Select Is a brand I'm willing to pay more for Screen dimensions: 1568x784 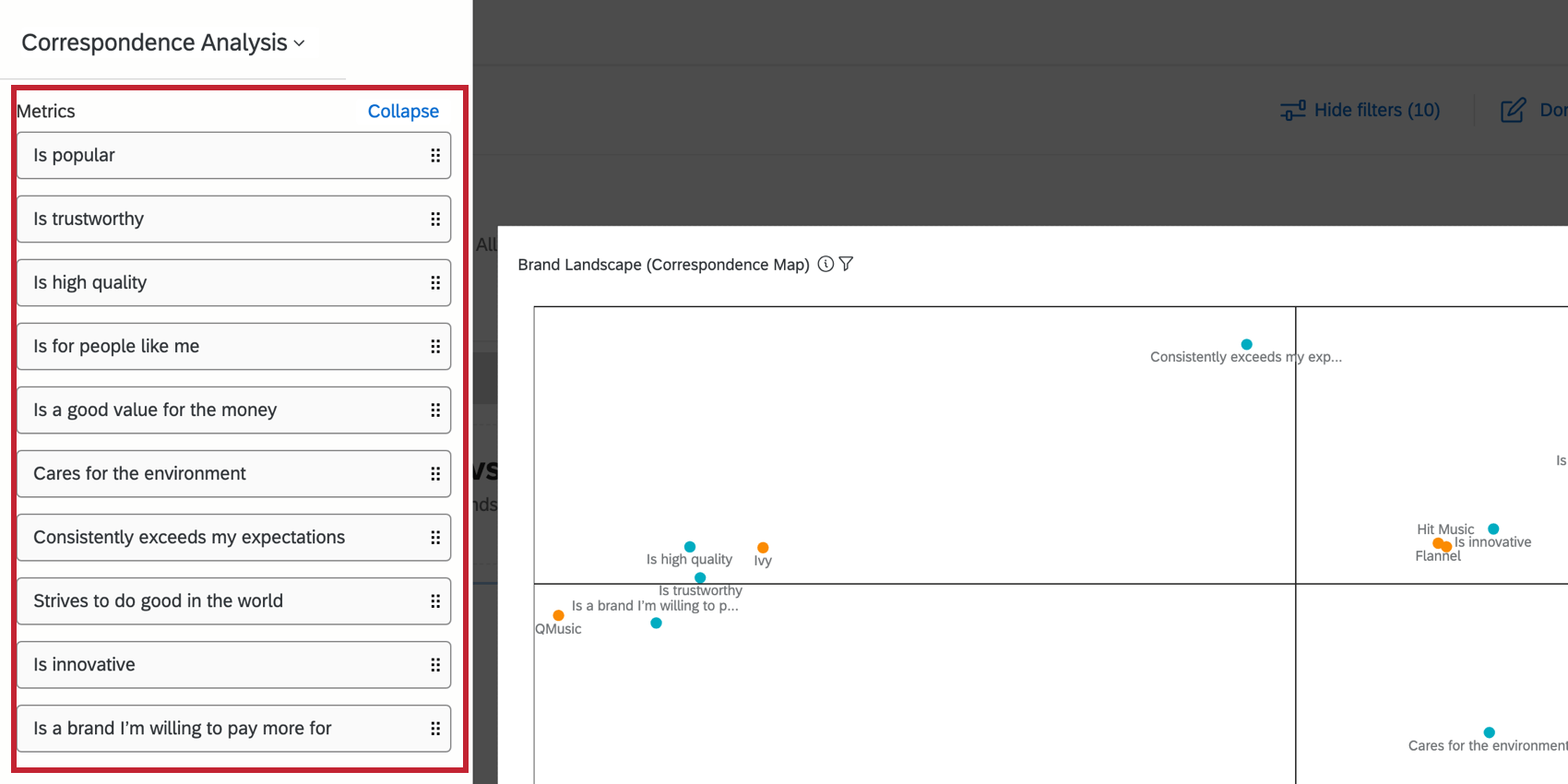coord(233,729)
